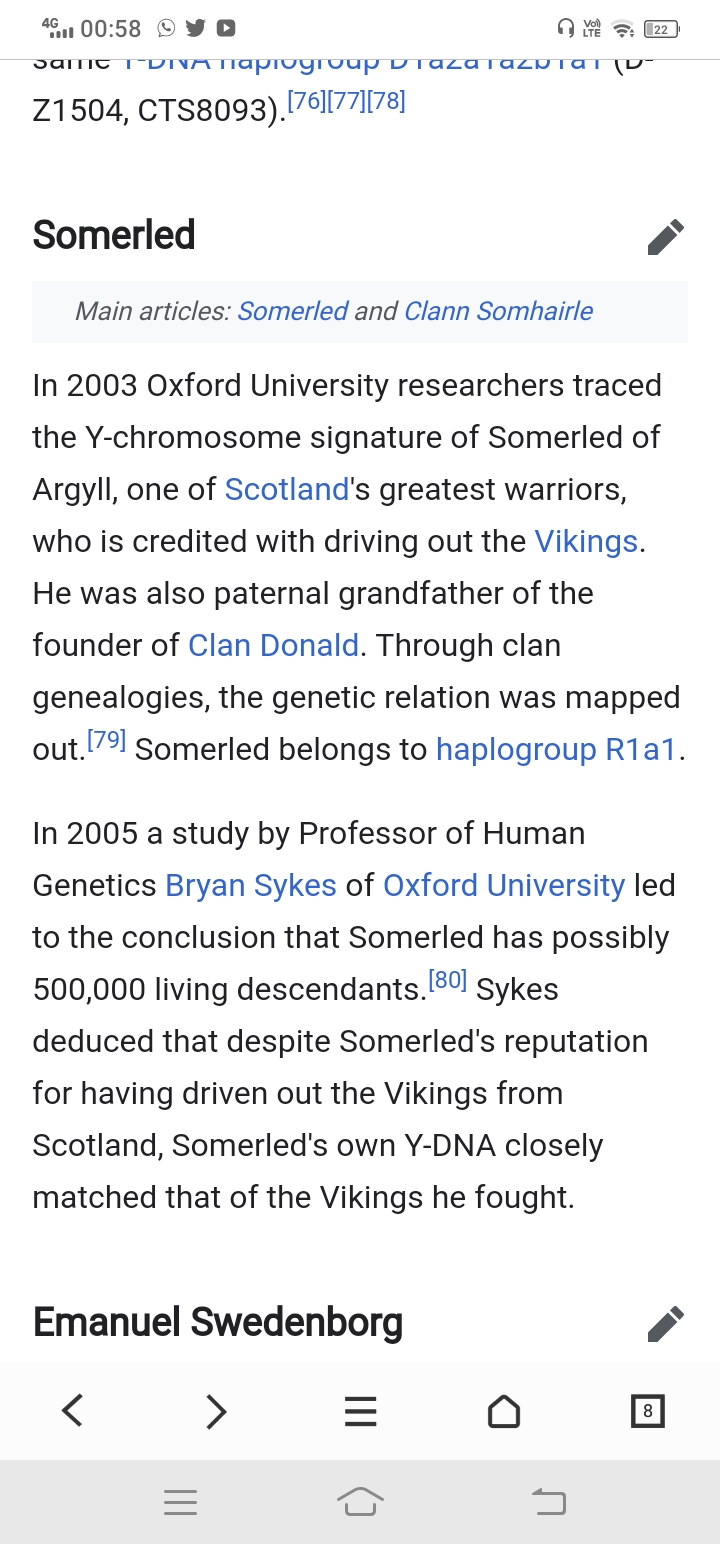Go back with browser back arrow
The height and width of the screenshot is (1544, 720).
[x=72, y=1411]
